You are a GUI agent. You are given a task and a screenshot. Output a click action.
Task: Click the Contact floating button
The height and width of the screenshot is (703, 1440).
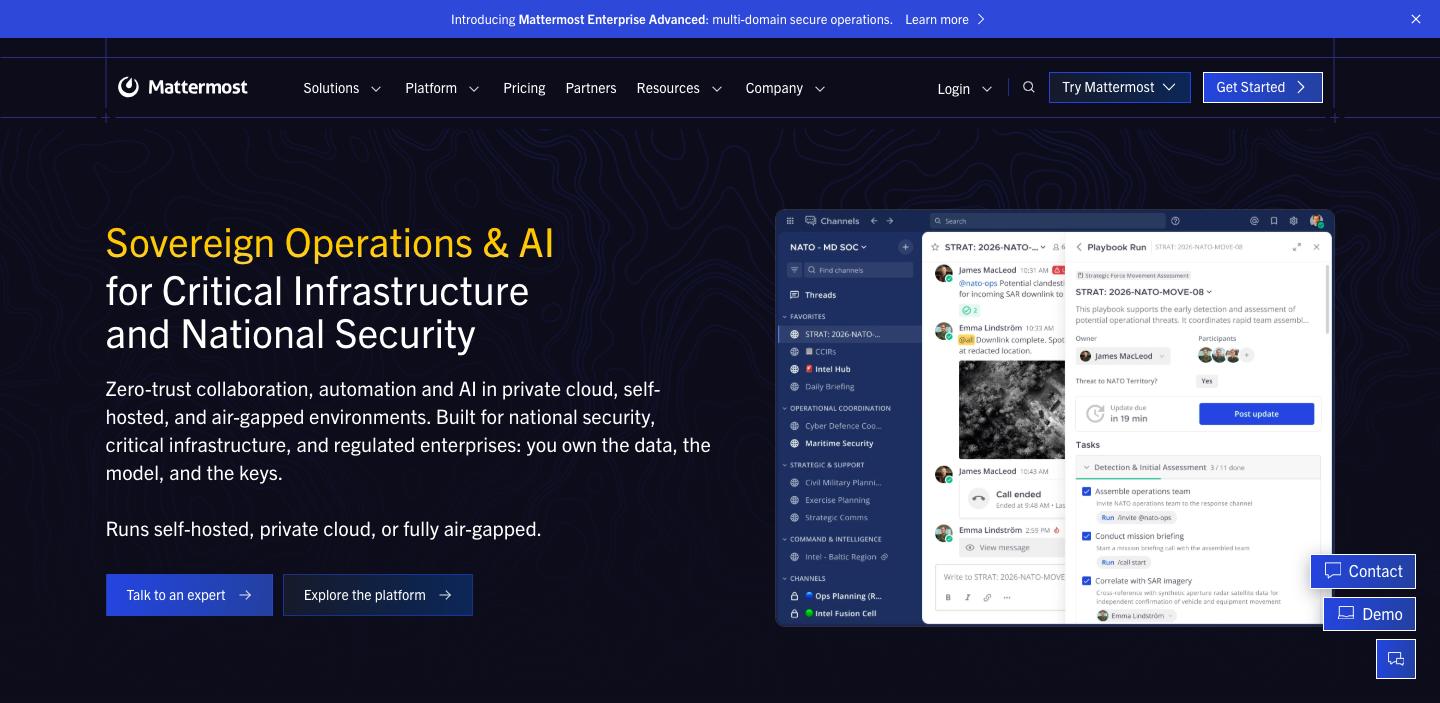coord(1363,571)
